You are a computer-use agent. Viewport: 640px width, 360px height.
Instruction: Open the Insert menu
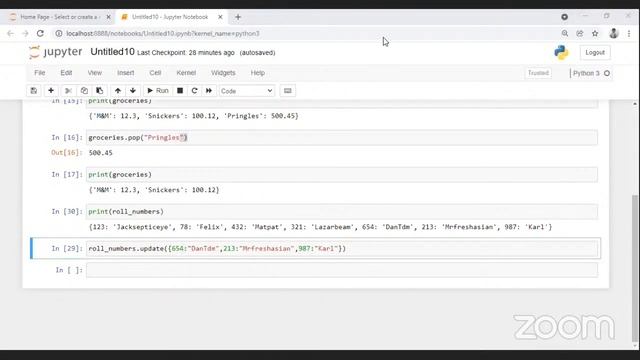(125, 73)
